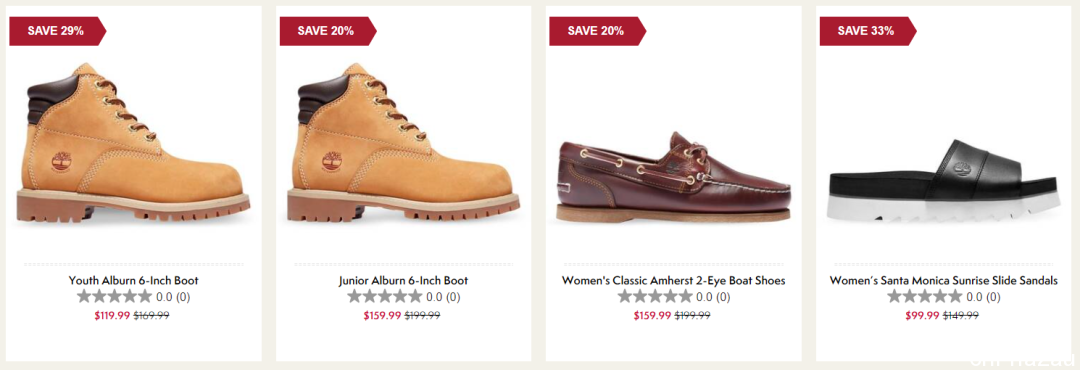
Task: Open Women's Classic Amherst 2-Eye Boat Shoes link
Action: (674, 281)
